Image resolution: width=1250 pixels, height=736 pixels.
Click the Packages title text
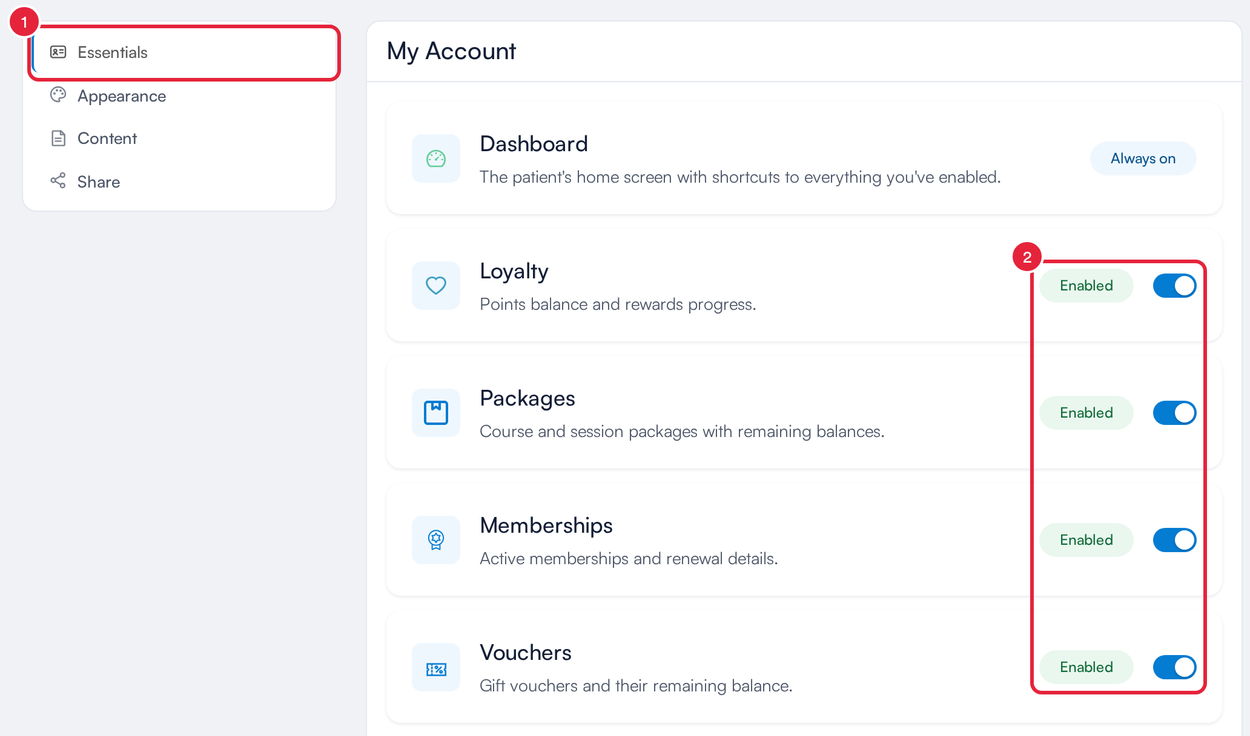tap(527, 398)
